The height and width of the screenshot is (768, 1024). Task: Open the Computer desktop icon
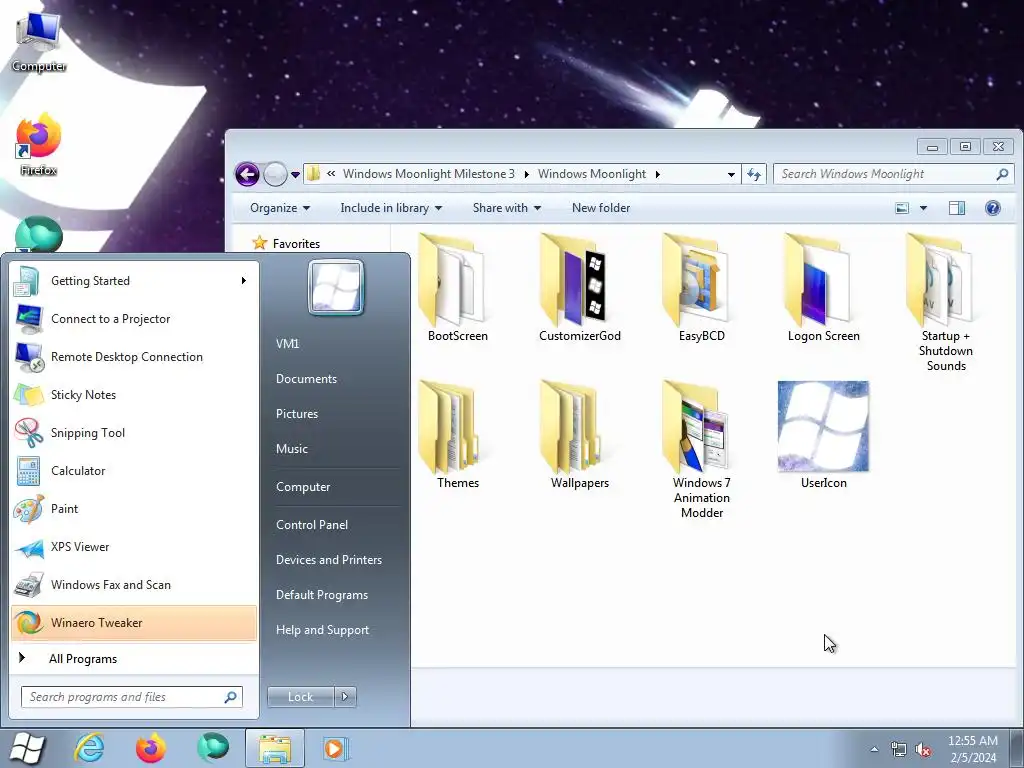[x=39, y=40]
